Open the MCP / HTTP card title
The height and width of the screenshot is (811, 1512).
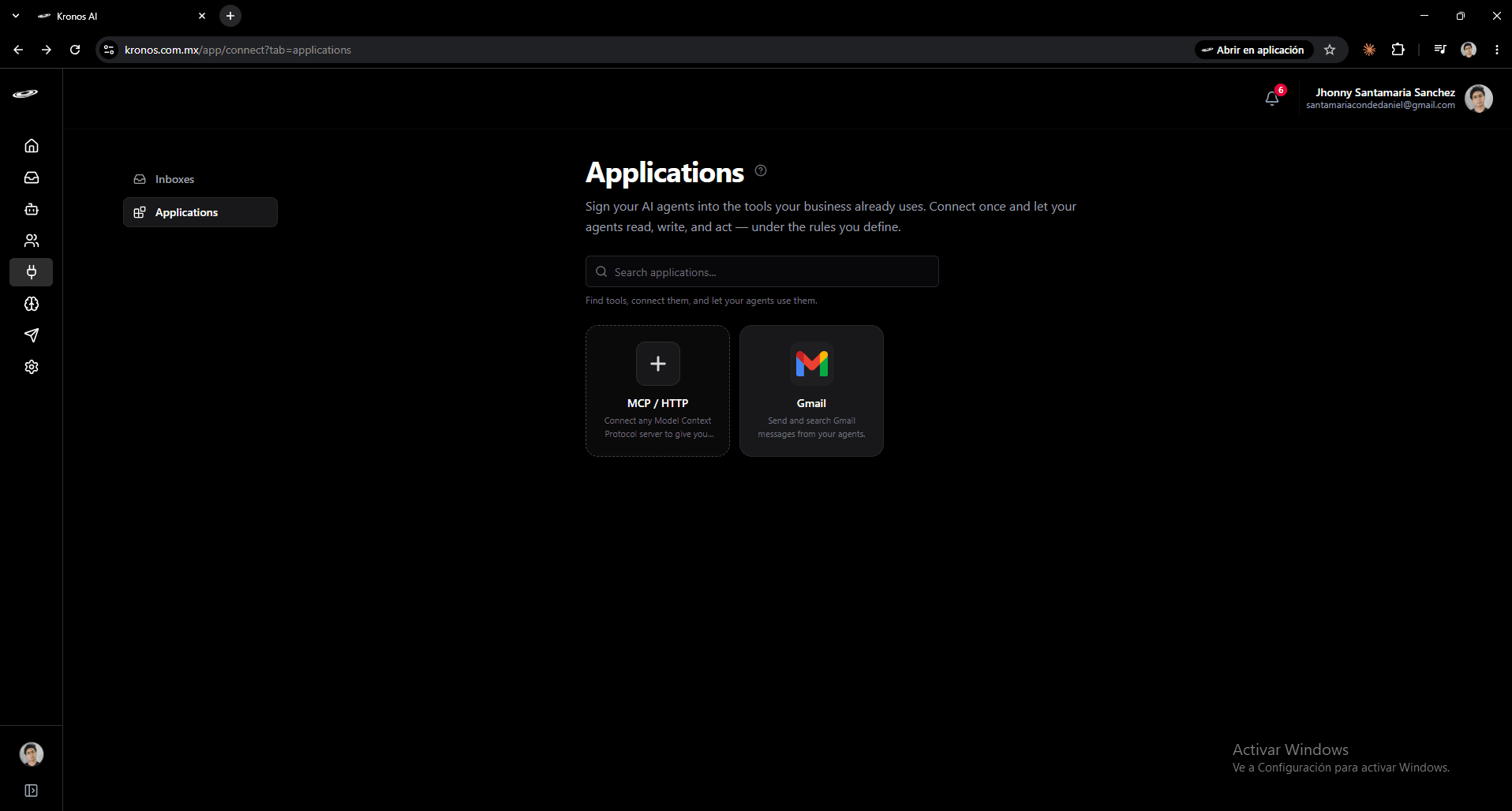tap(658, 403)
